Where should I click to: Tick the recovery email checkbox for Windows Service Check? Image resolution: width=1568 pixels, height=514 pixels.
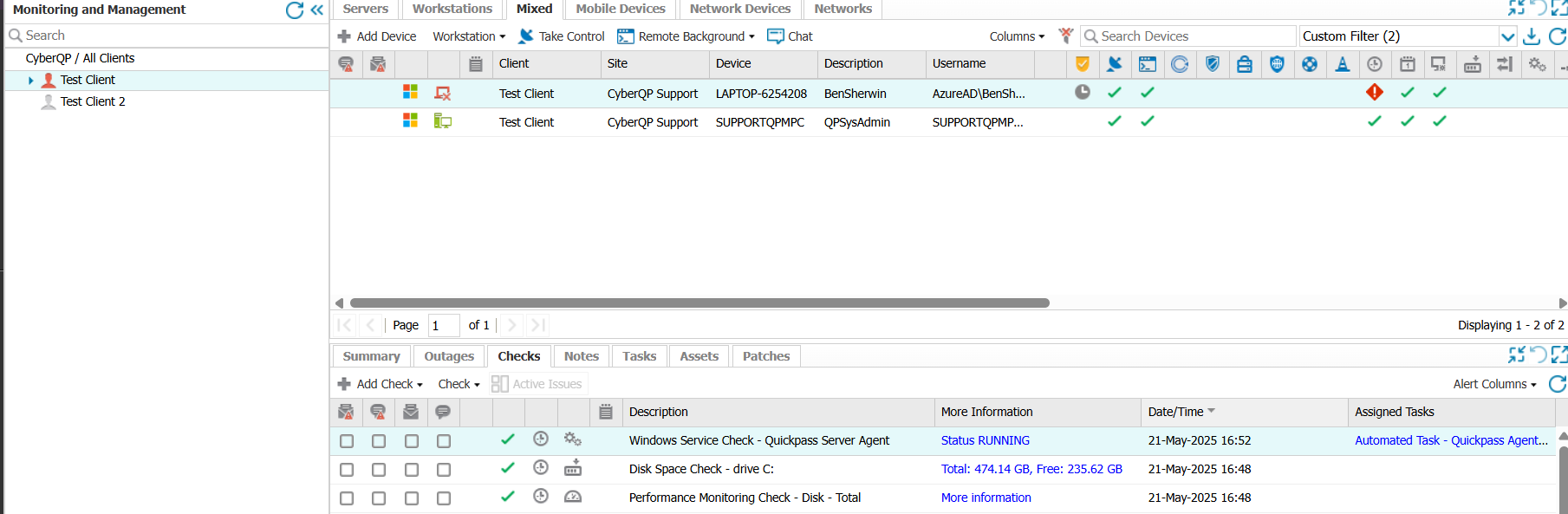(x=412, y=441)
